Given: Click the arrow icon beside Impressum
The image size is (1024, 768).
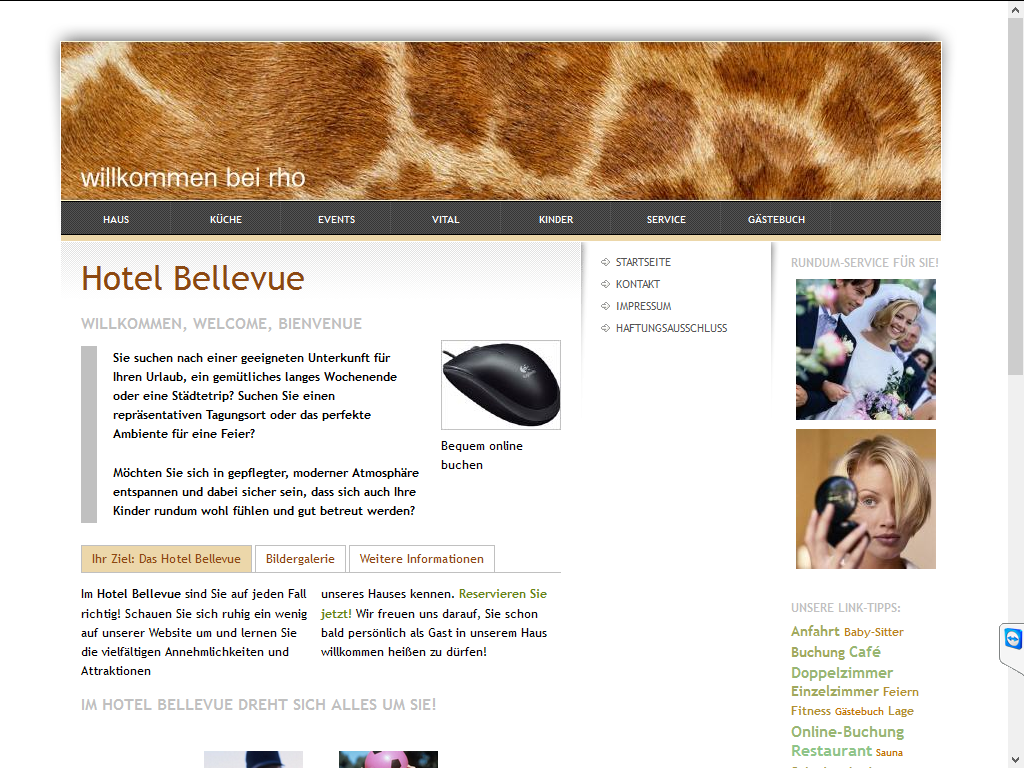Looking at the screenshot, I should tap(605, 306).
